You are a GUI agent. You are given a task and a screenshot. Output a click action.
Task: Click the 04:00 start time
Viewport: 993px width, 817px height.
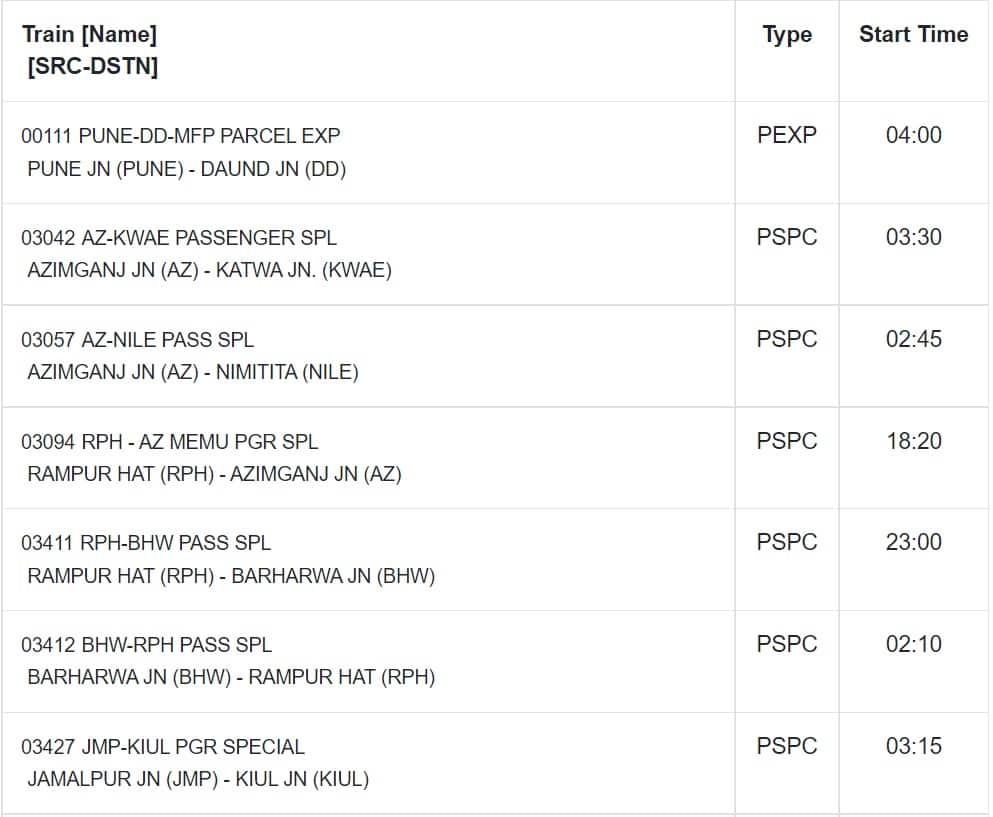point(913,135)
